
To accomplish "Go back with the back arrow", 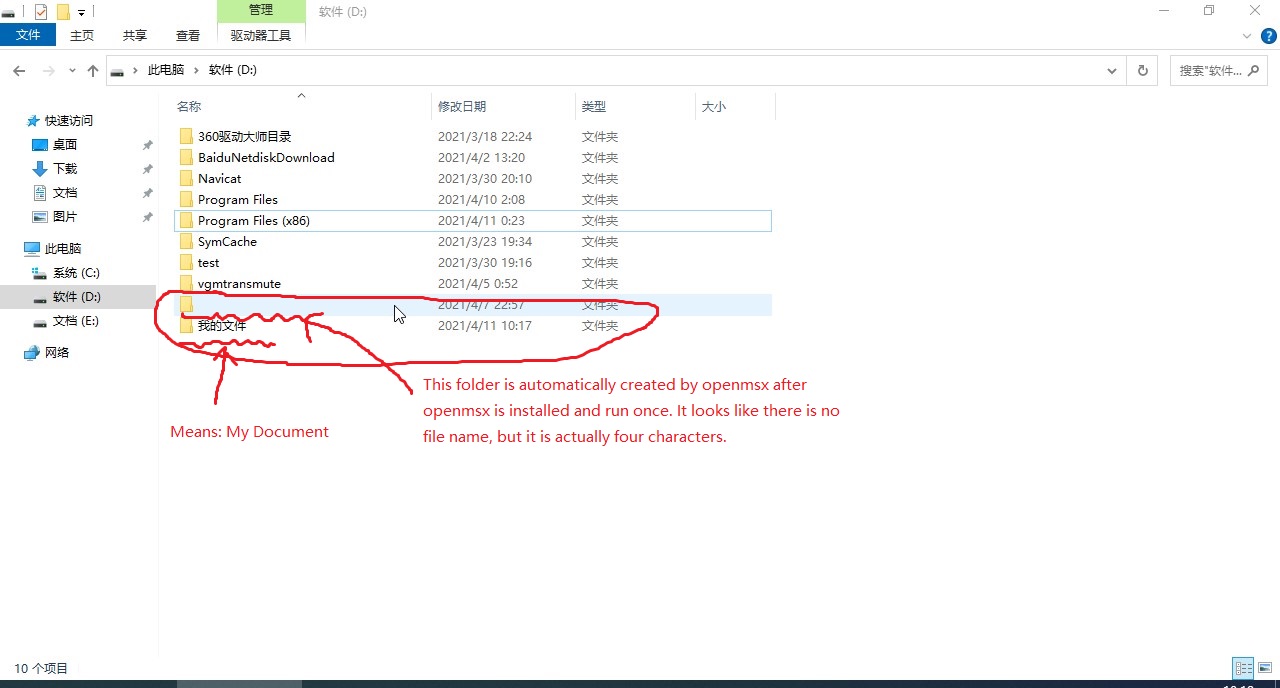I will click(19, 71).
